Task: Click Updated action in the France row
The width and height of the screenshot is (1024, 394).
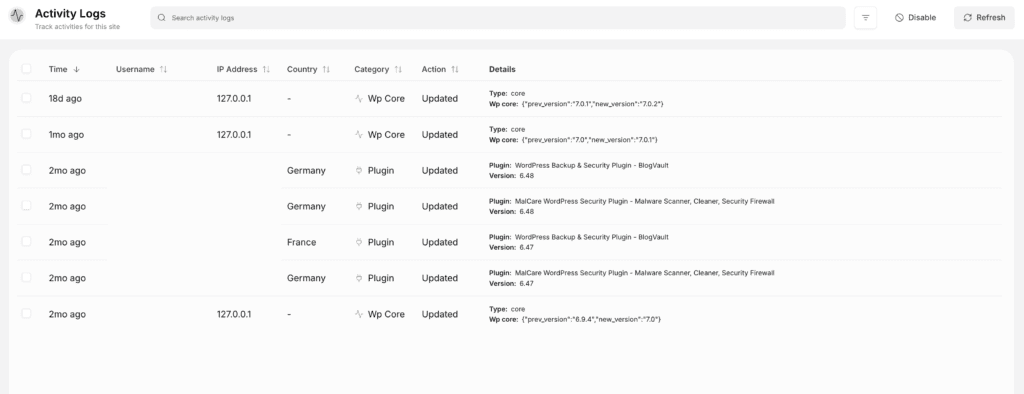Action: click(x=440, y=242)
